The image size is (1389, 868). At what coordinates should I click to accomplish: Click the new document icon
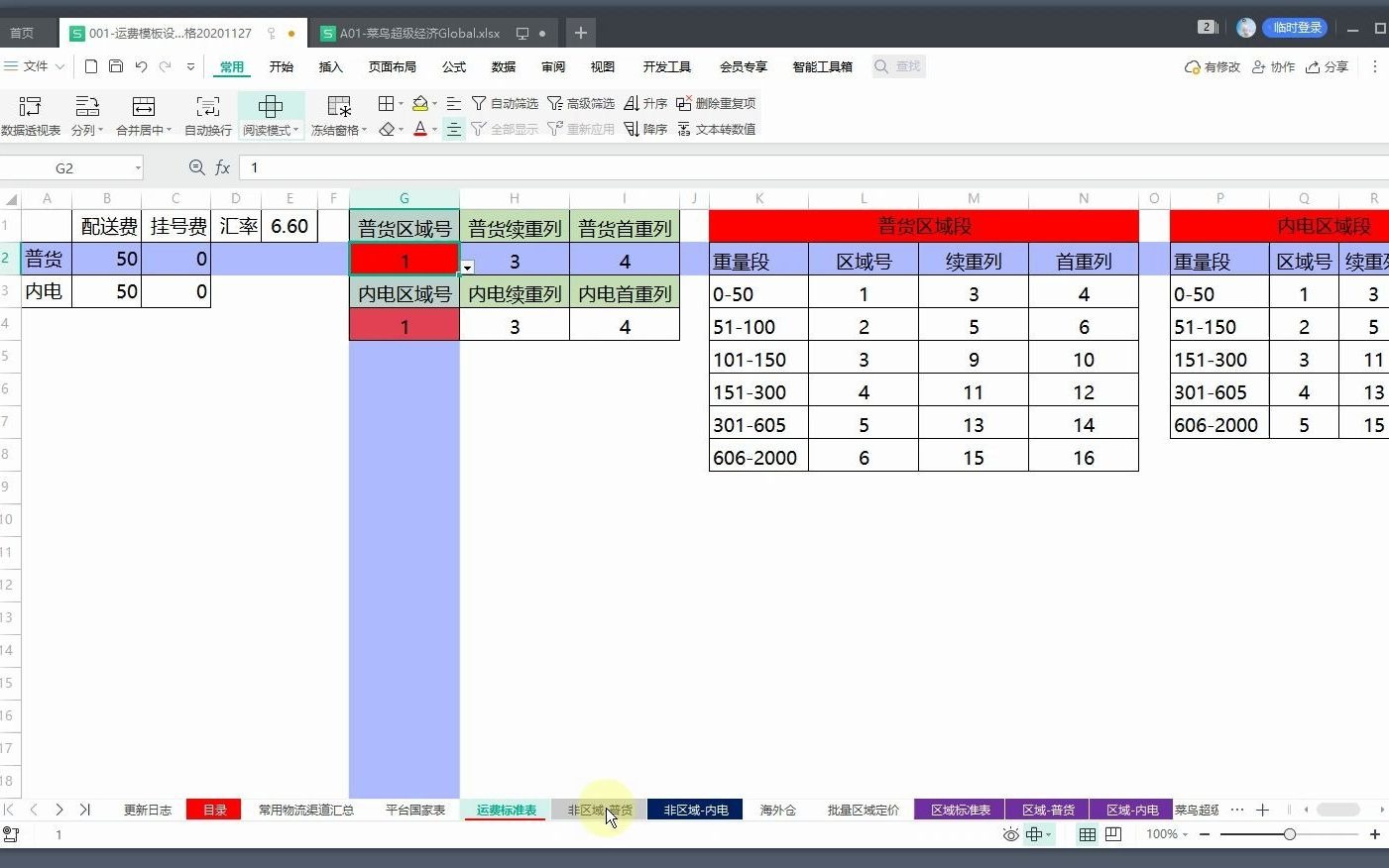[91, 66]
